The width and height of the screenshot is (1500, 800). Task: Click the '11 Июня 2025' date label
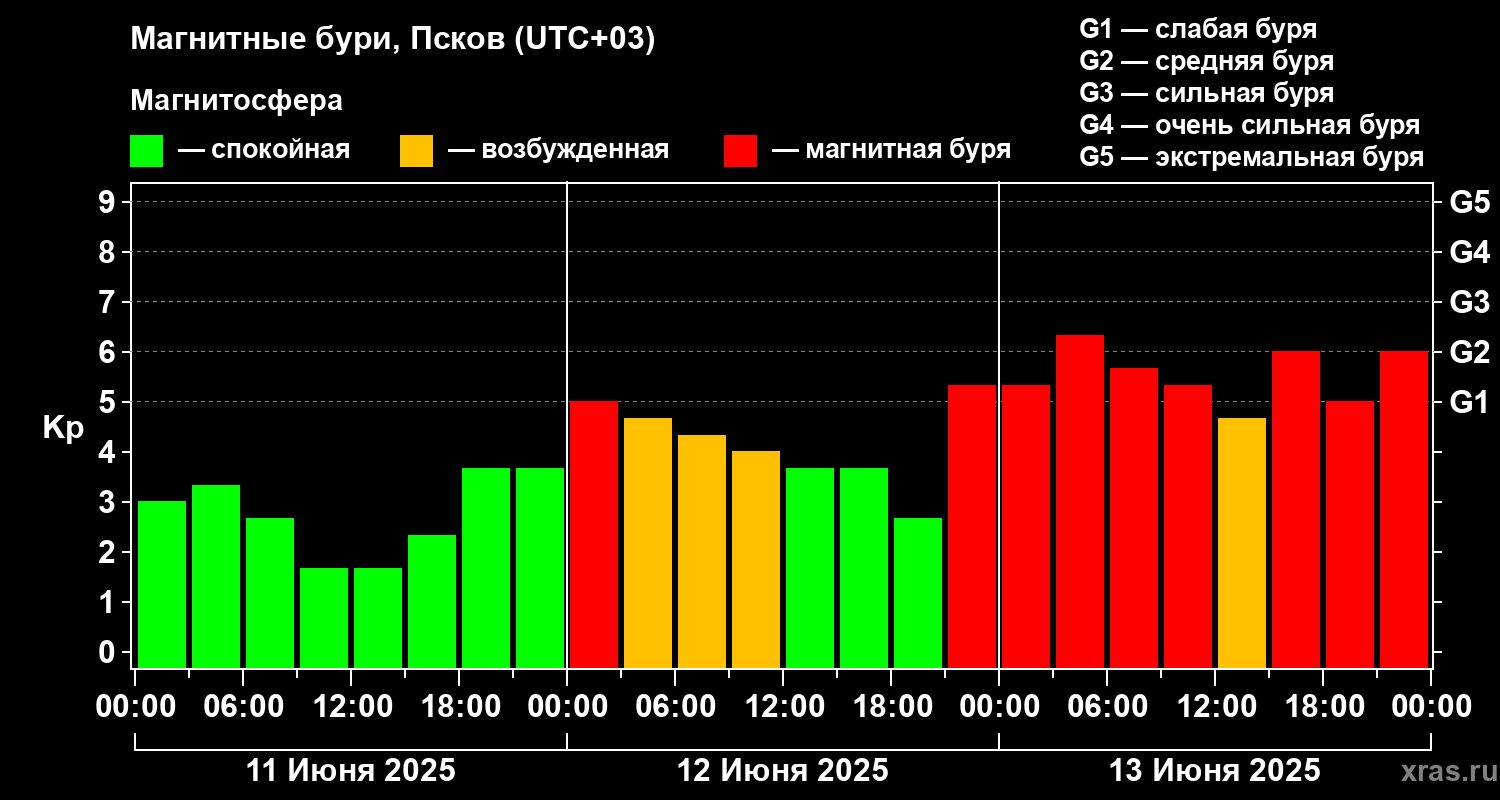click(351, 771)
